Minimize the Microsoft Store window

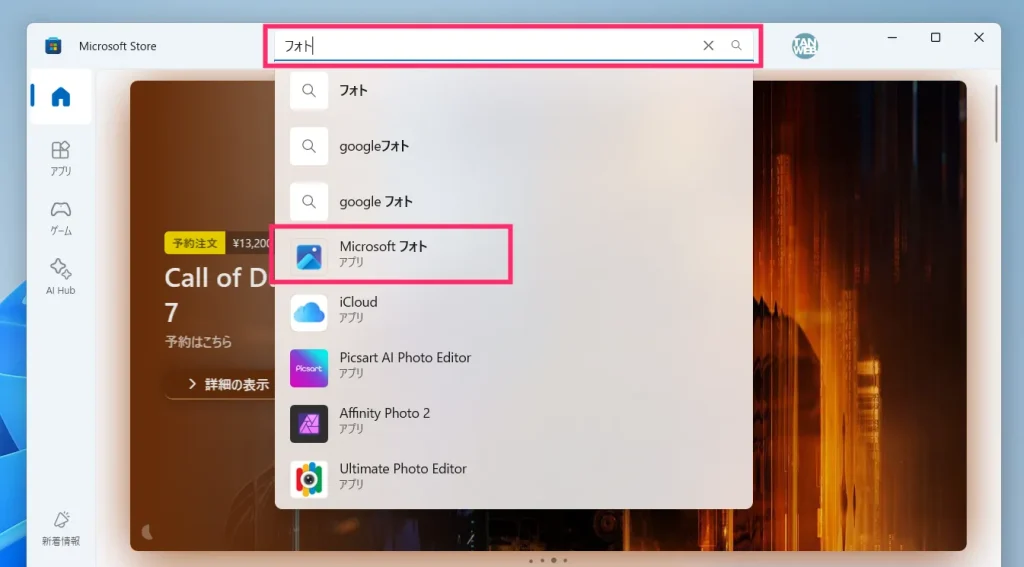click(892, 37)
